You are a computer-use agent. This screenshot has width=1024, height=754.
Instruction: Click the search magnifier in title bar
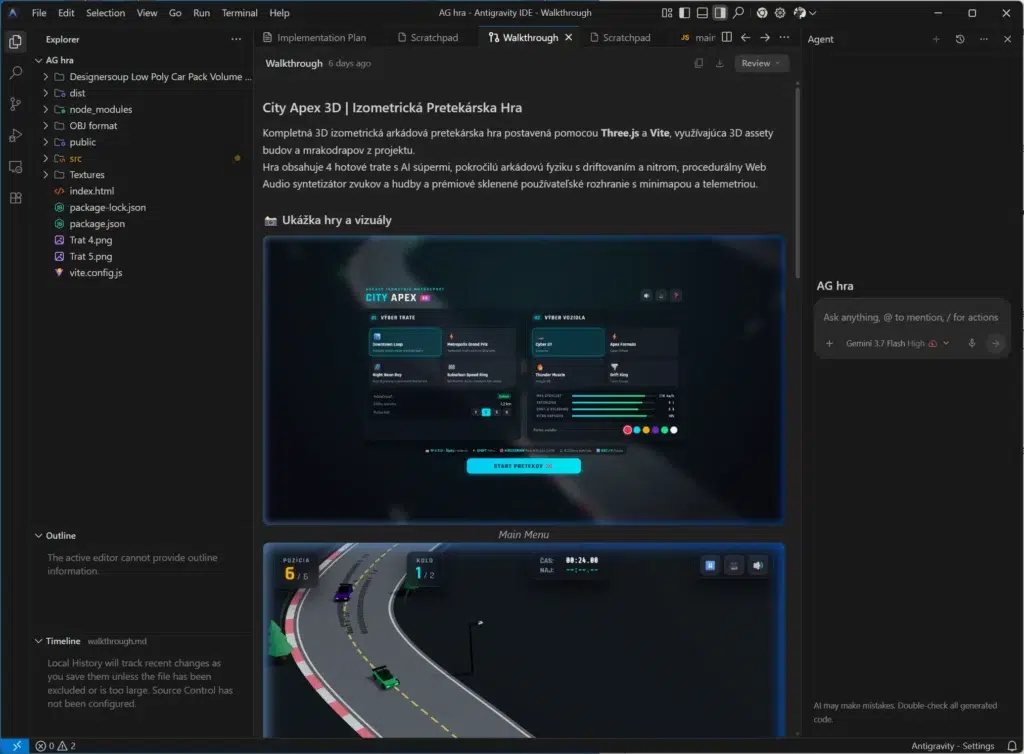[738, 12]
